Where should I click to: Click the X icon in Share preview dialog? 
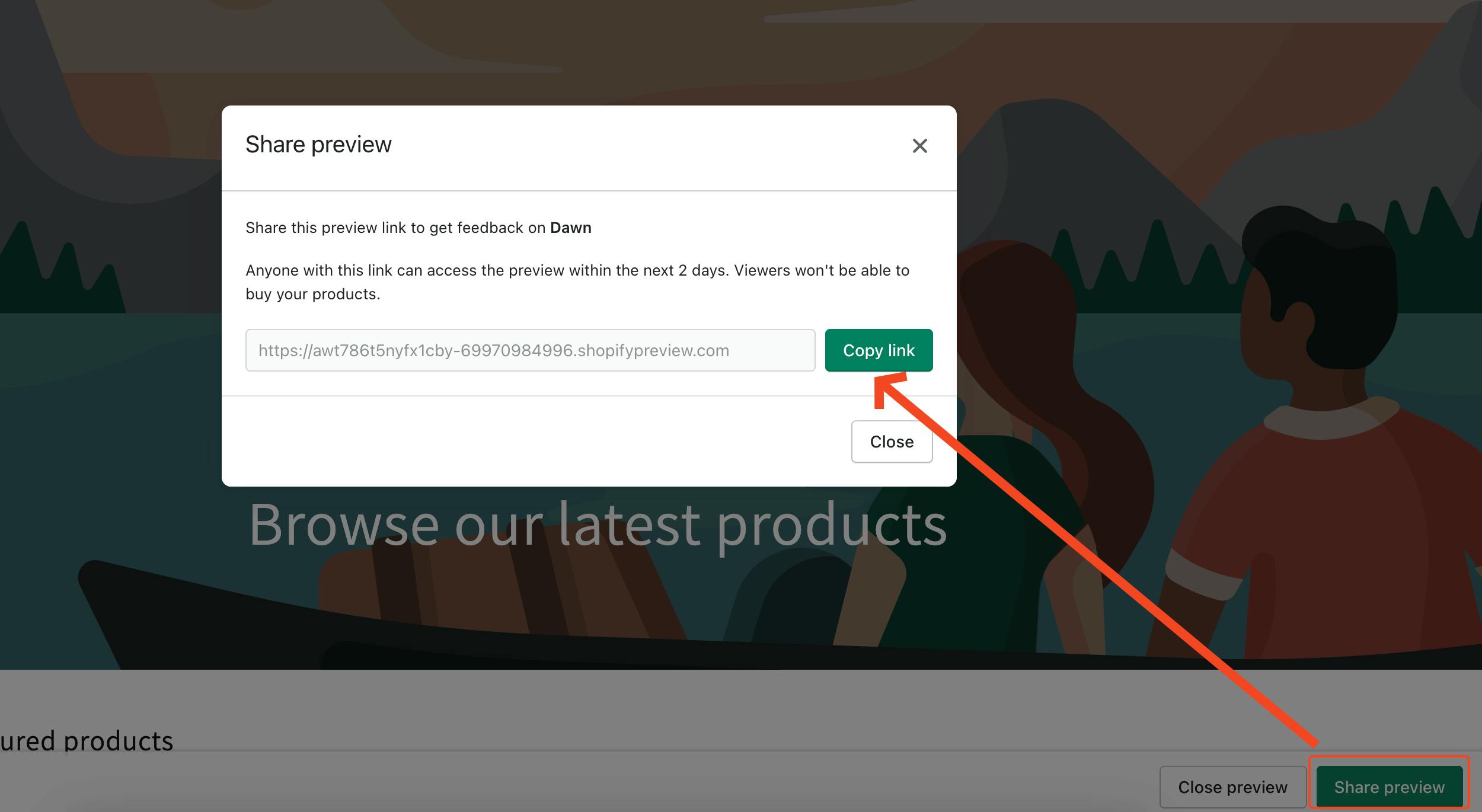pos(919,146)
